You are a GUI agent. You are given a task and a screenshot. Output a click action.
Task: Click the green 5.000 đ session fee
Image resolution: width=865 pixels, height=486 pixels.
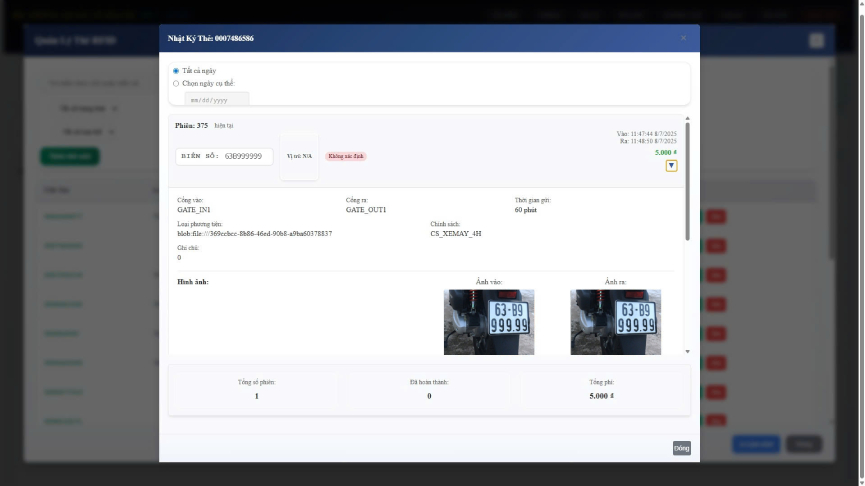[x=665, y=152]
